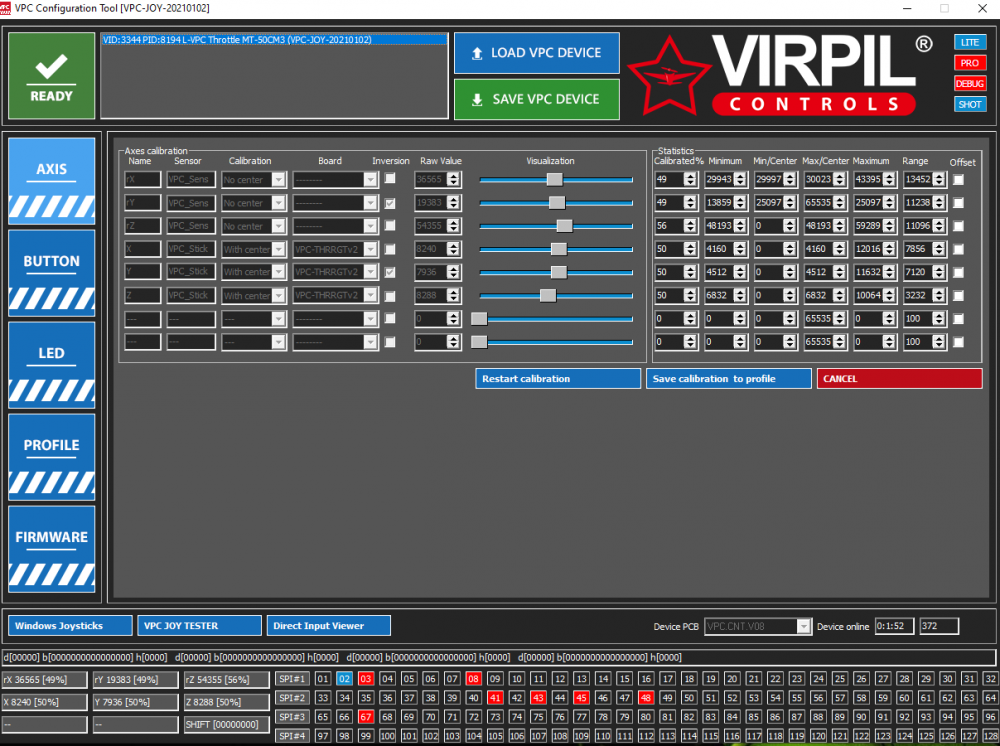Select red button indicator 03
This screenshot has width=1000, height=746.
(365, 678)
